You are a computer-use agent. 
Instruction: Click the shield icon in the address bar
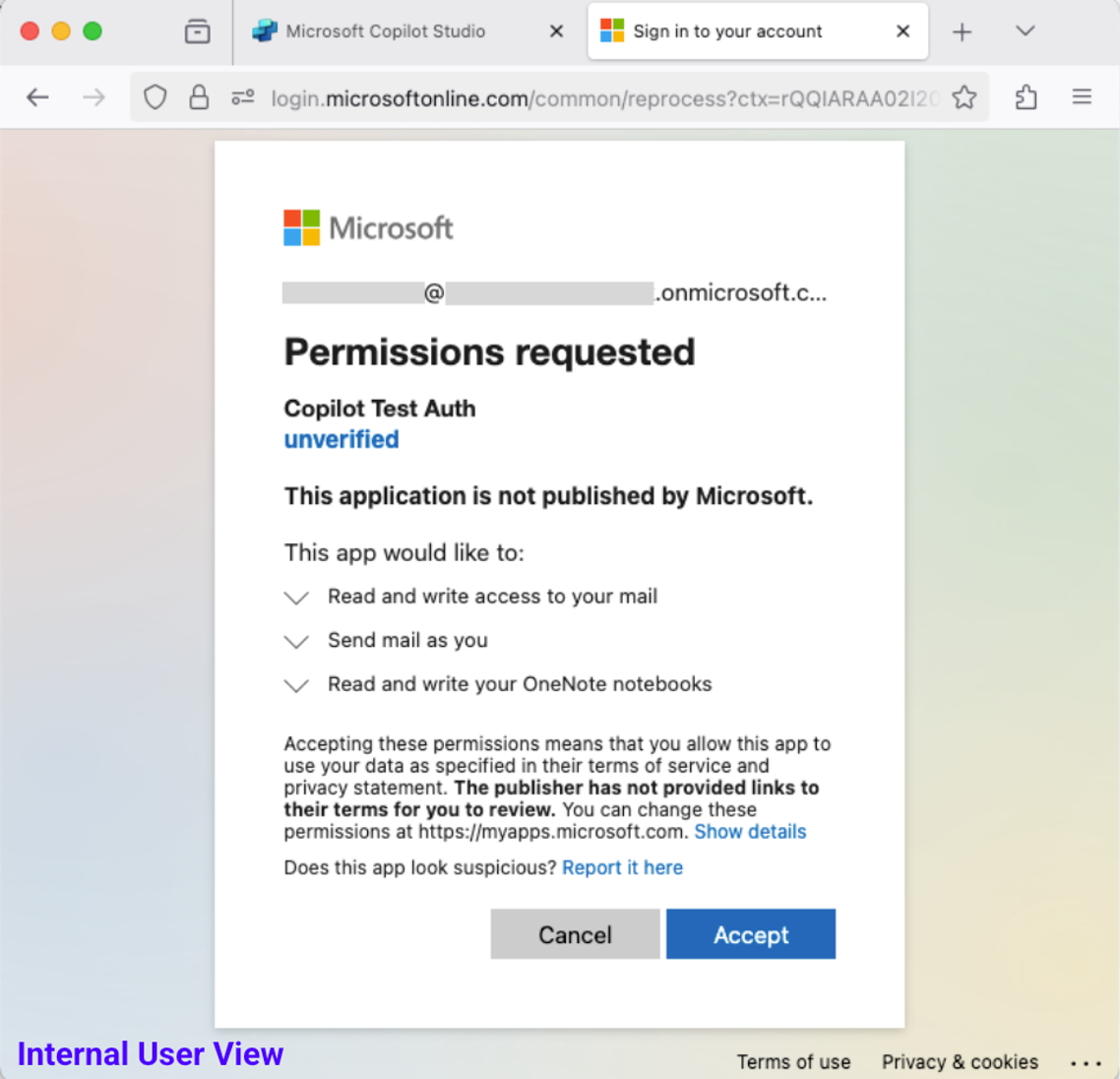pos(156,97)
